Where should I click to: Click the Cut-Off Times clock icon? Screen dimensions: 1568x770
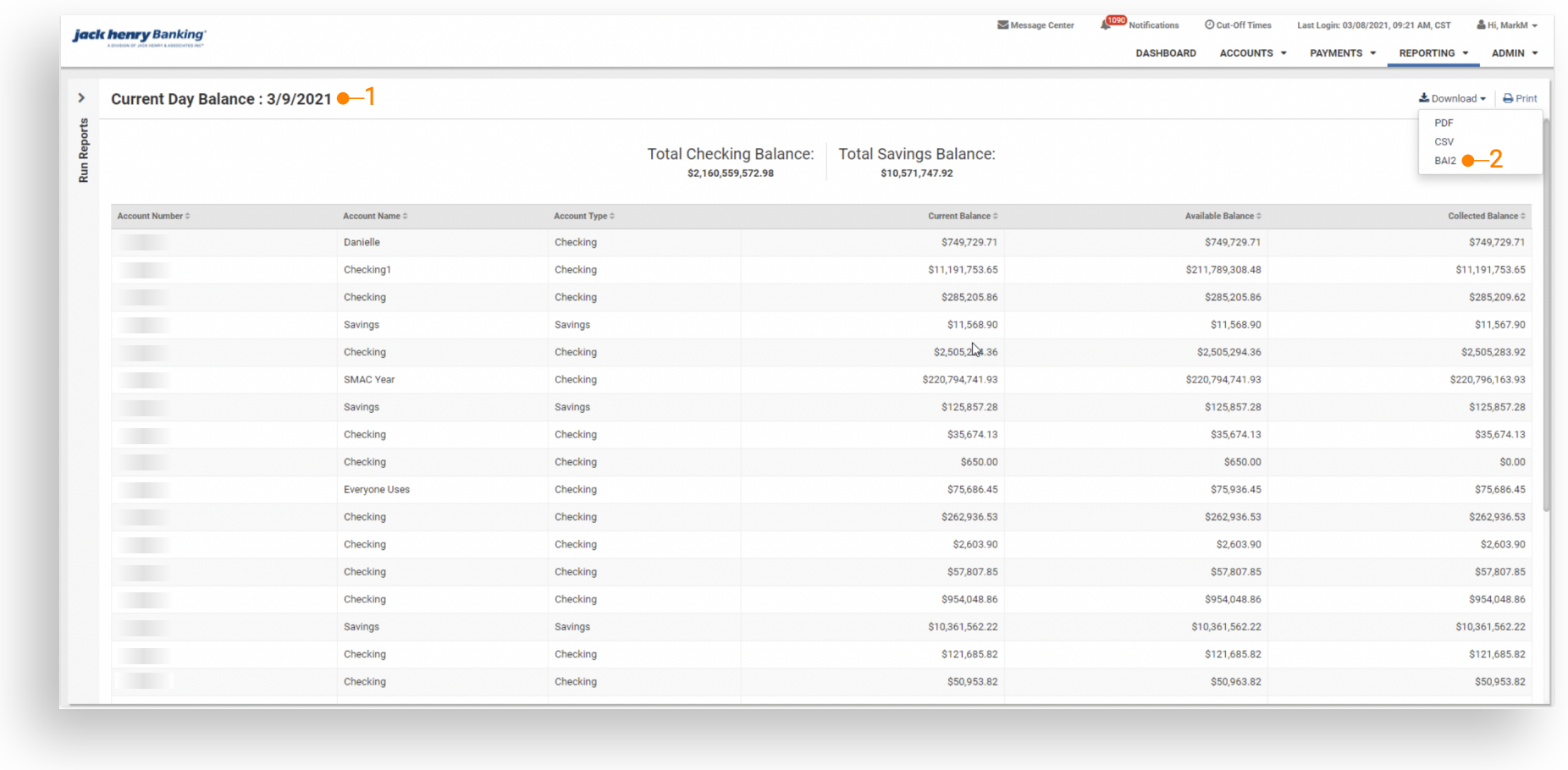pos(1209,25)
